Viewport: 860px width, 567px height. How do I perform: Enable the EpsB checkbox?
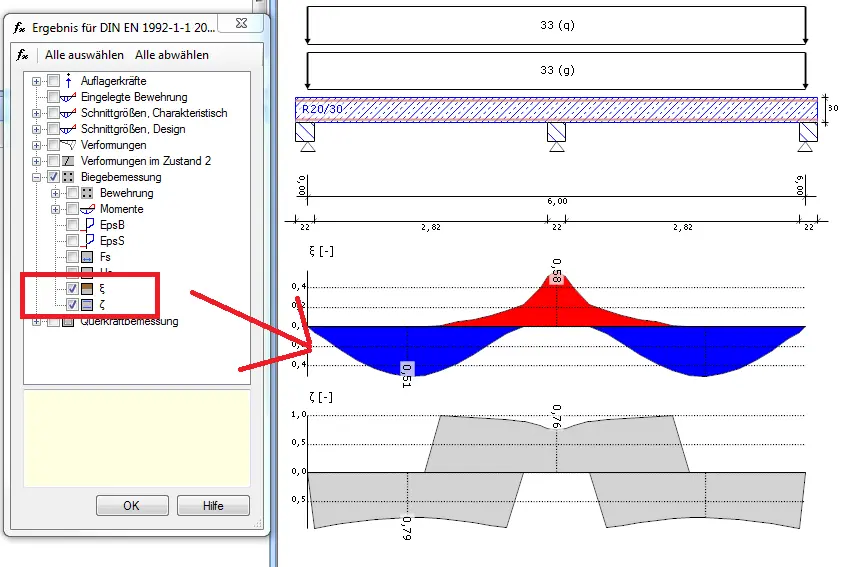click(72, 225)
